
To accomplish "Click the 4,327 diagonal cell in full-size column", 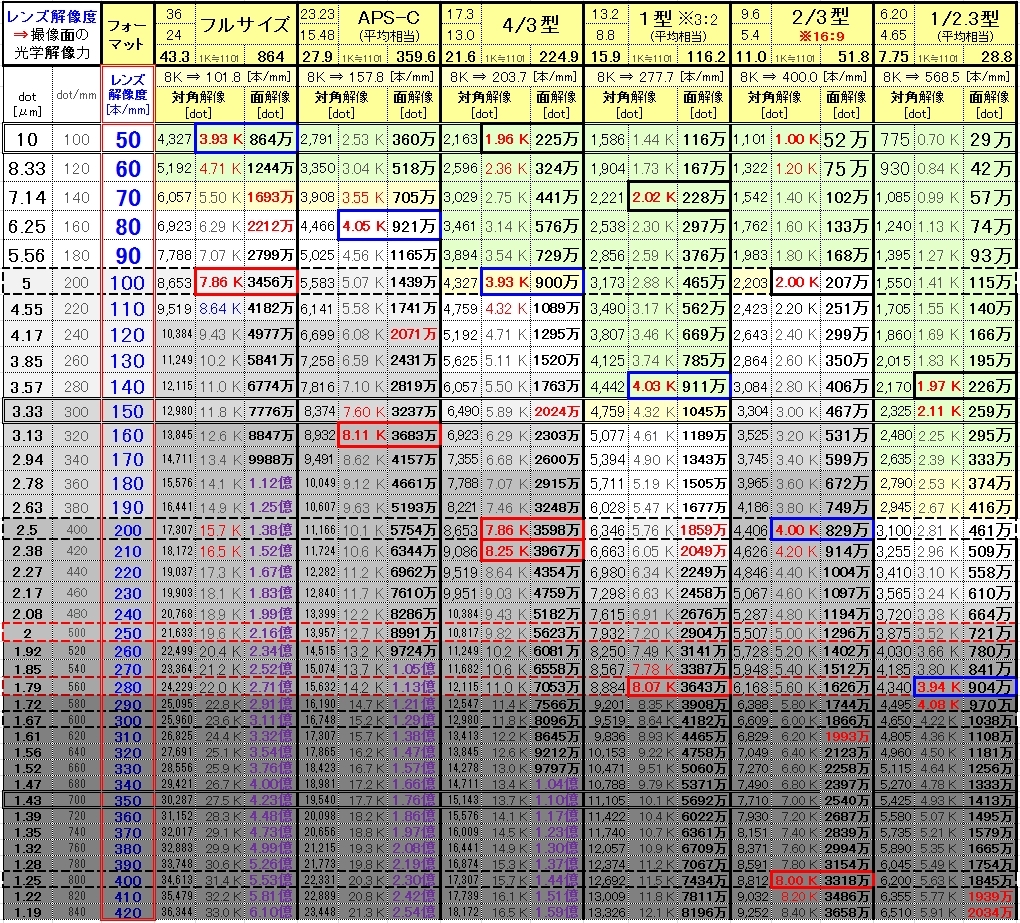I will pyautogui.click(x=175, y=139).
